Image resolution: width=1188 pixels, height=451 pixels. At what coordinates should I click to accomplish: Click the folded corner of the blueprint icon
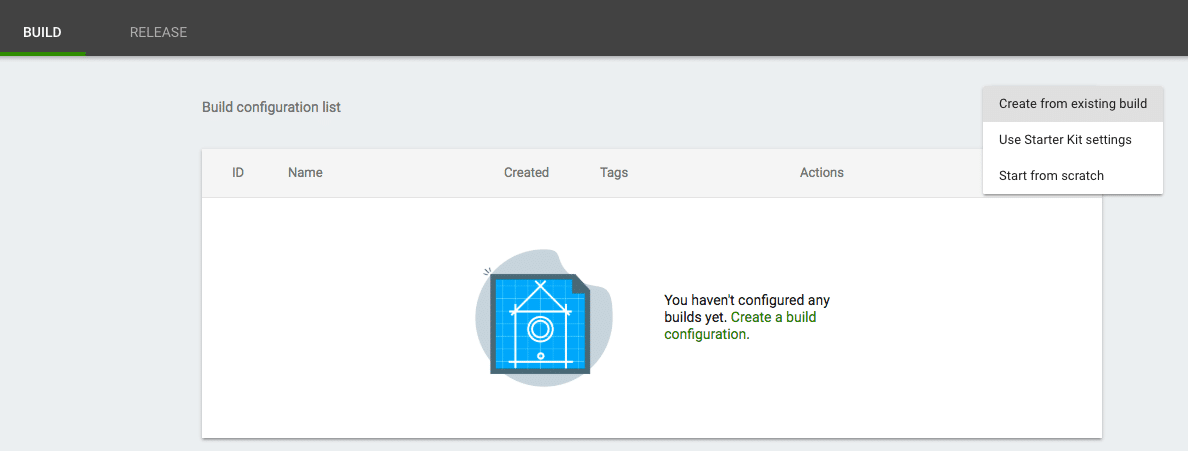tap(581, 284)
